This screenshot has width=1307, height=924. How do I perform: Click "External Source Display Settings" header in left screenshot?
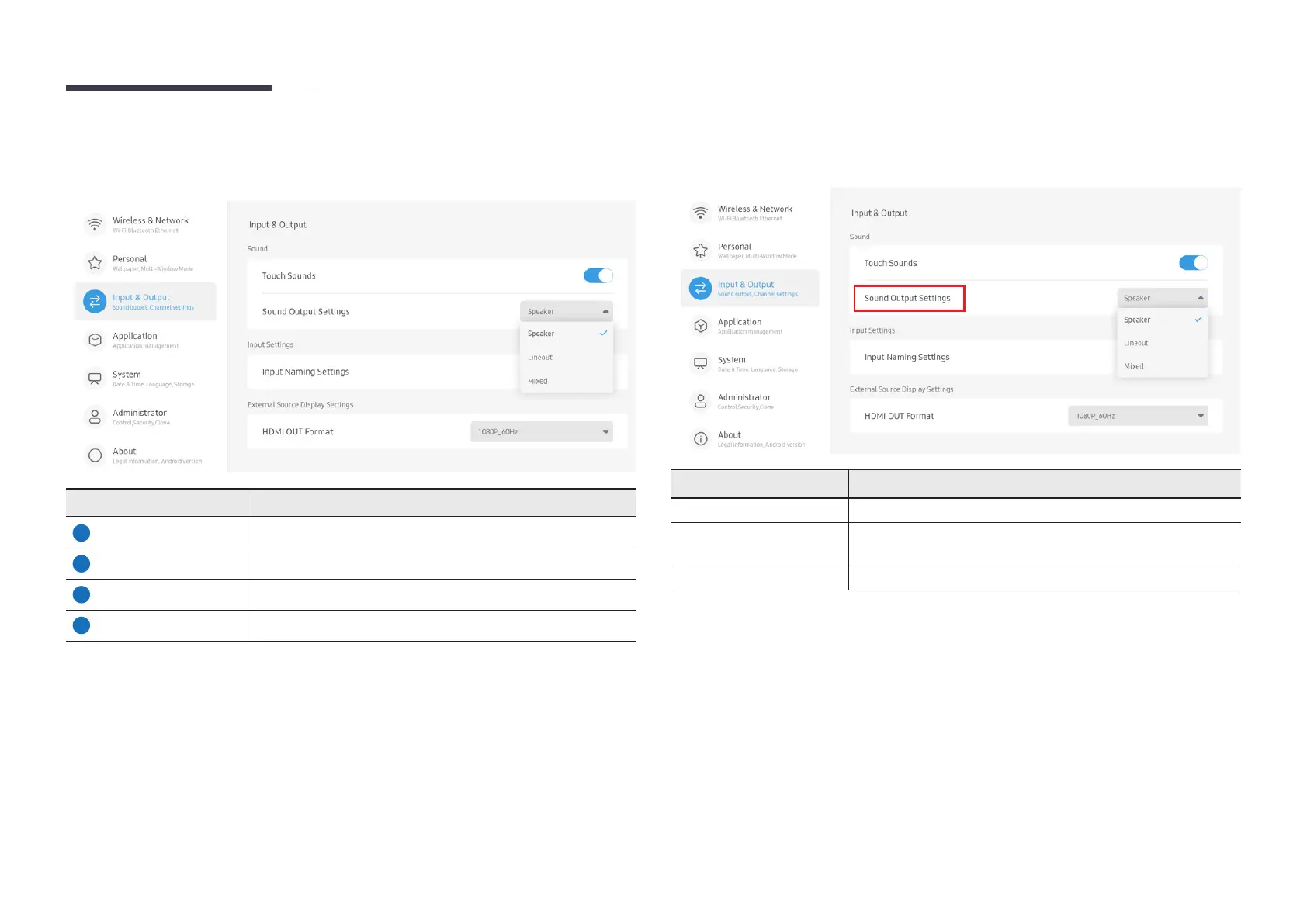tap(300, 405)
